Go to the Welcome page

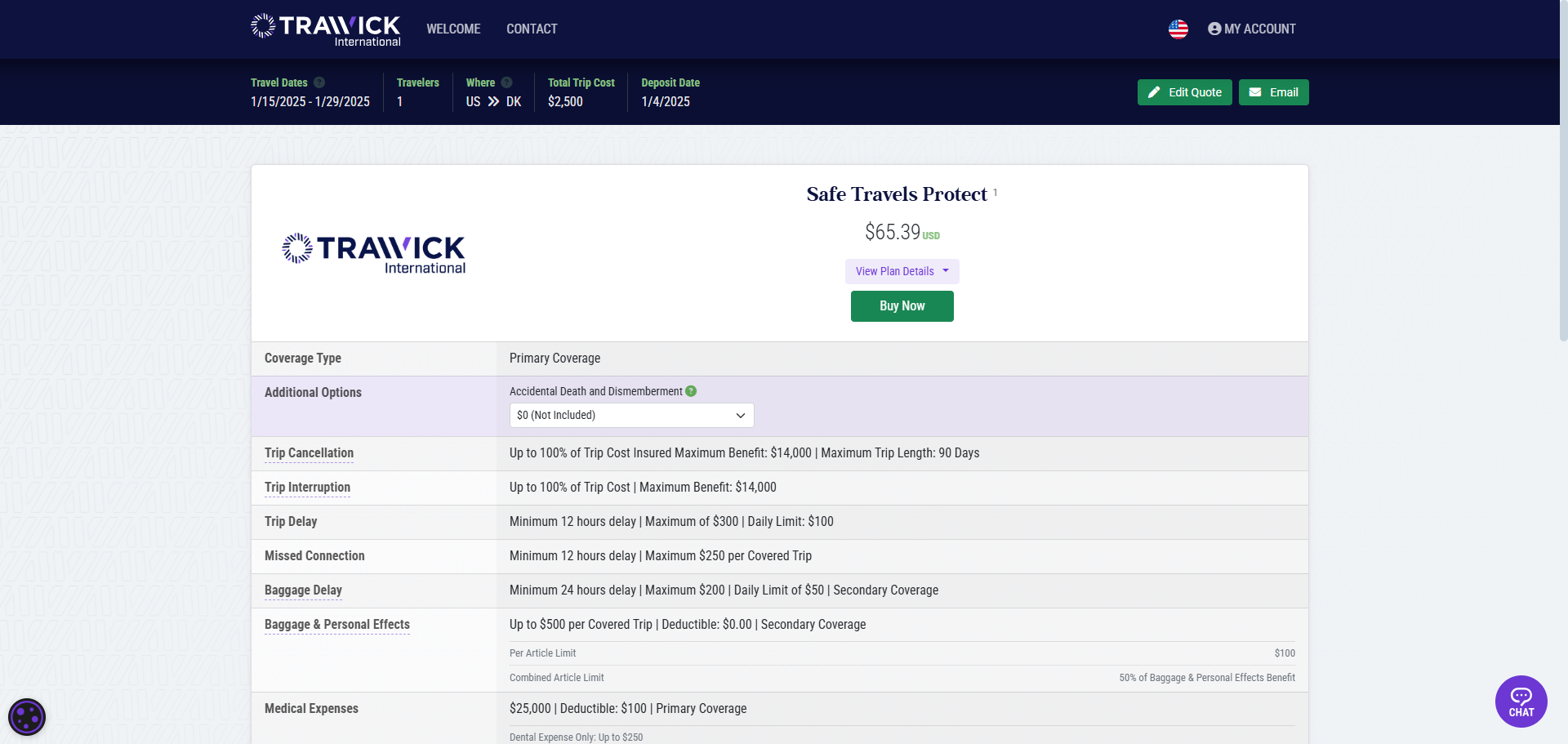[x=453, y=29]
